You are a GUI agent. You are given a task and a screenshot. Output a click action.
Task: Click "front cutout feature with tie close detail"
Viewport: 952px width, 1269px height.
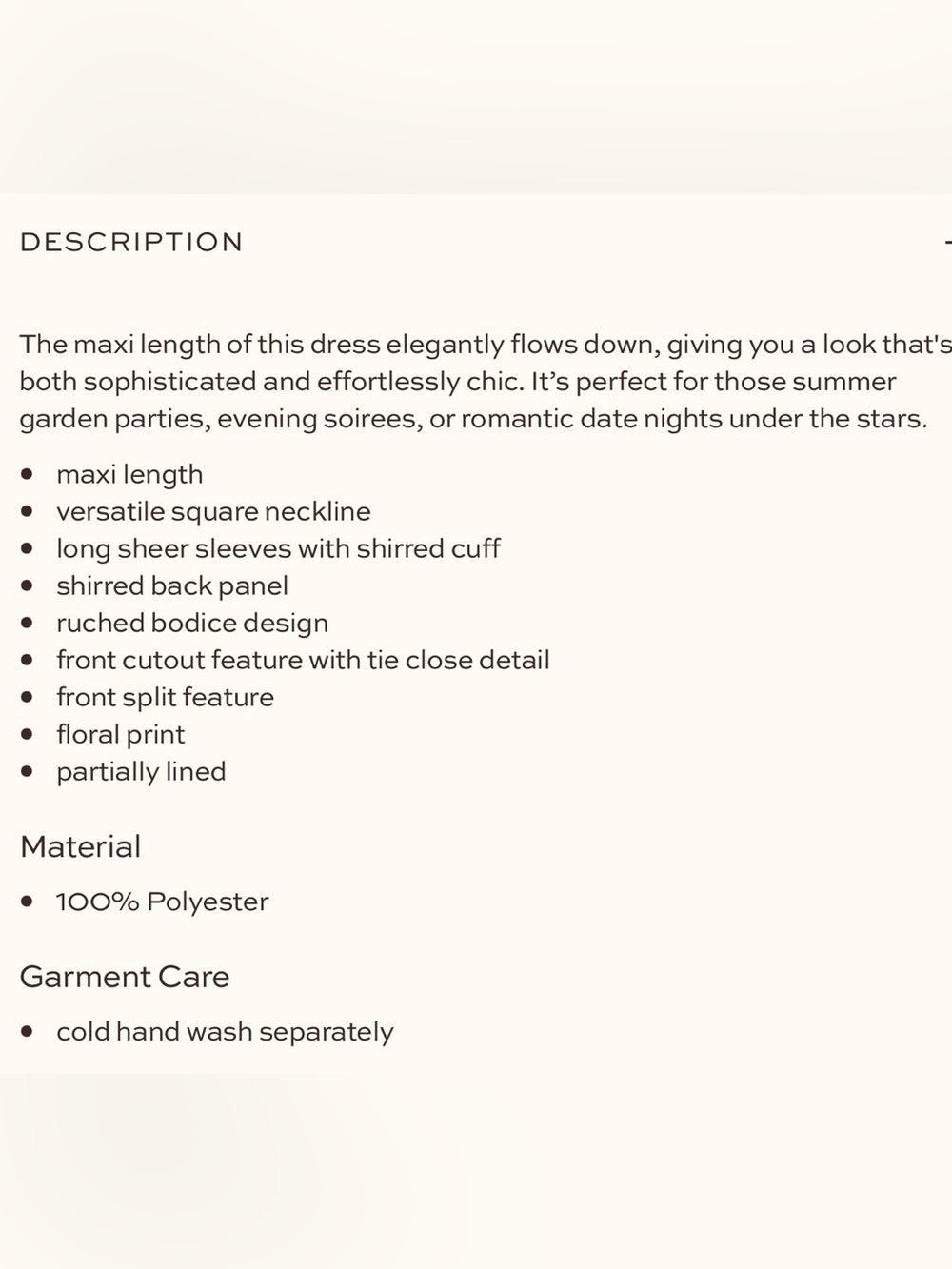303,660
